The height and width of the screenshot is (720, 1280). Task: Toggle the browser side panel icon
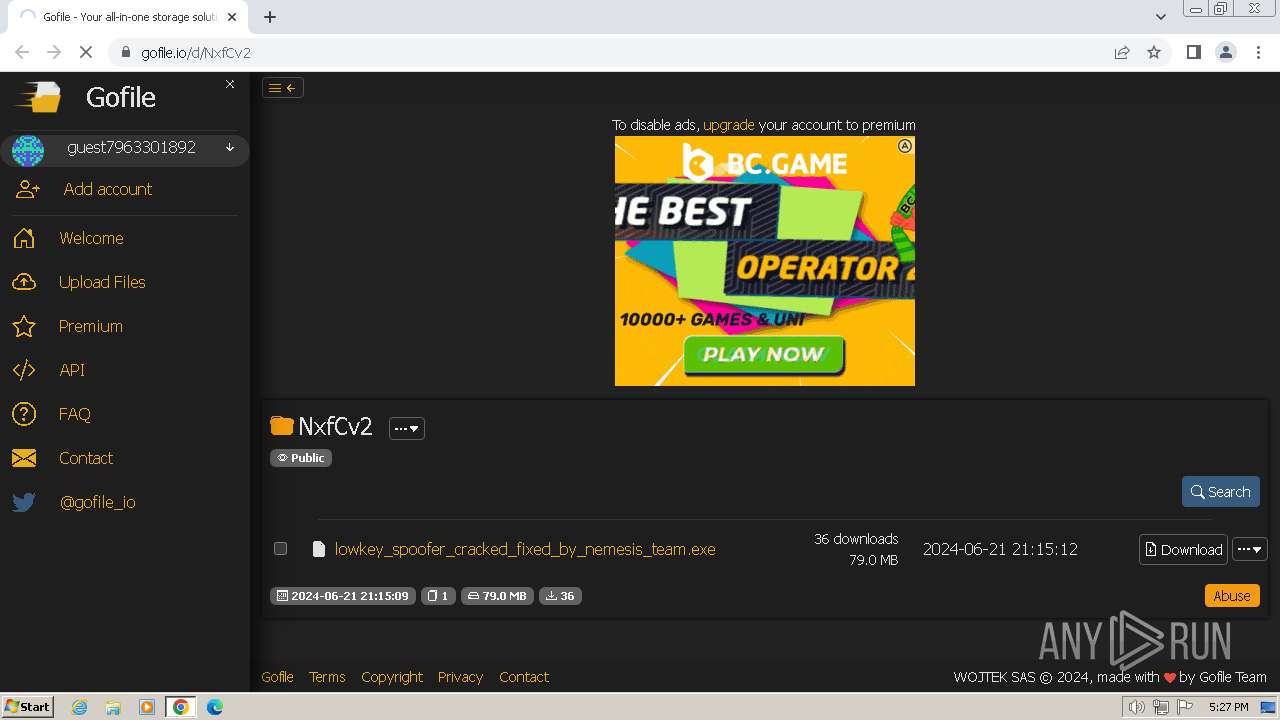click(x=1193, y=52)
